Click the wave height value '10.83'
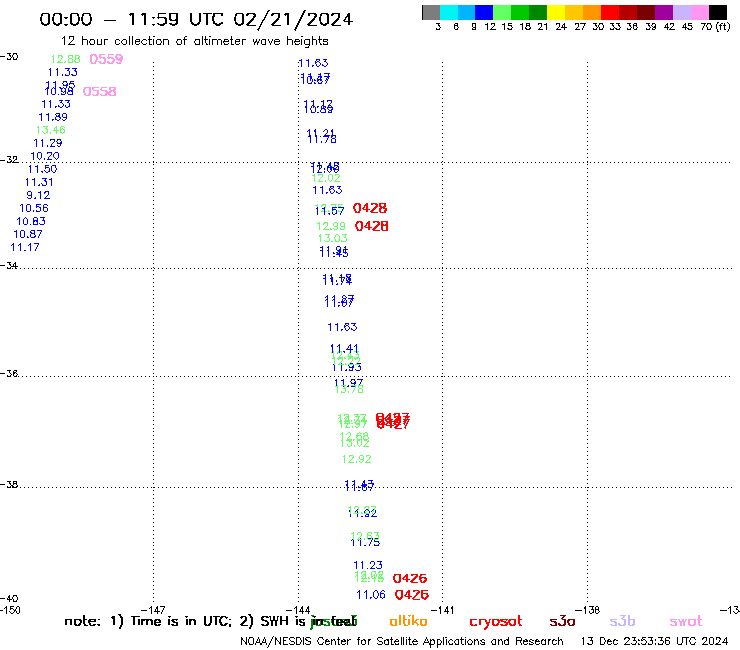Image resolution: width=740 pixels, height=650 pixels. (31, 221)
